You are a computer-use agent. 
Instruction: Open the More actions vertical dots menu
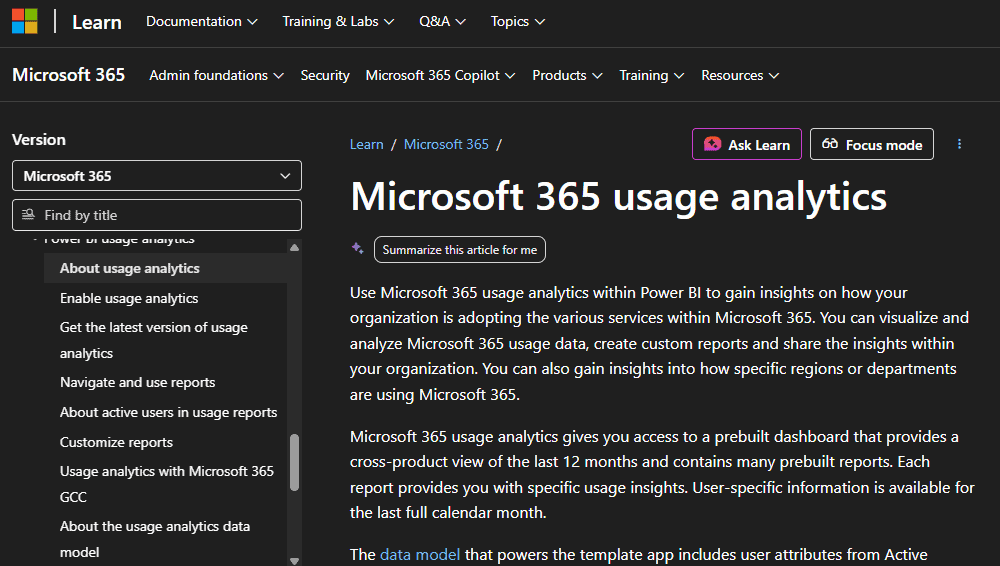tap(959, 144)
